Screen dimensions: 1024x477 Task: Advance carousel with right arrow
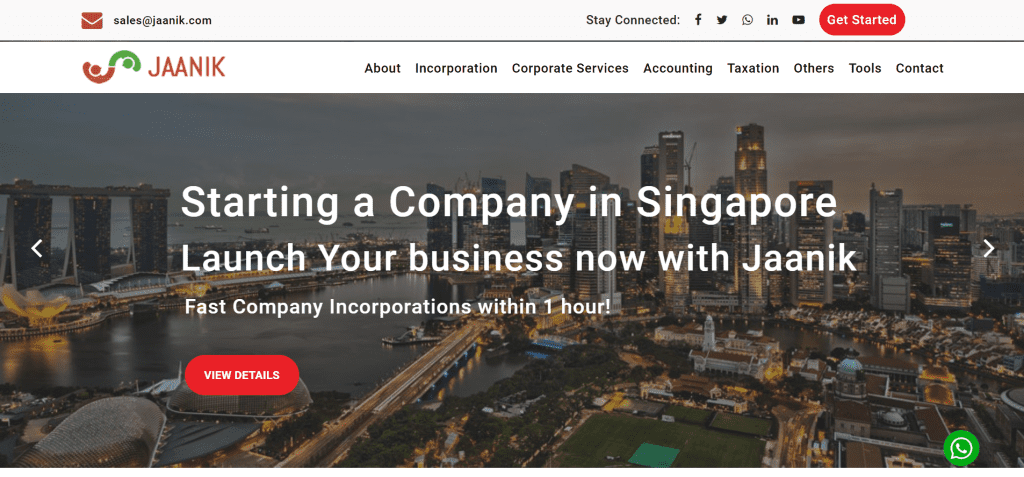pyautogui.click(x=989, y=248)
